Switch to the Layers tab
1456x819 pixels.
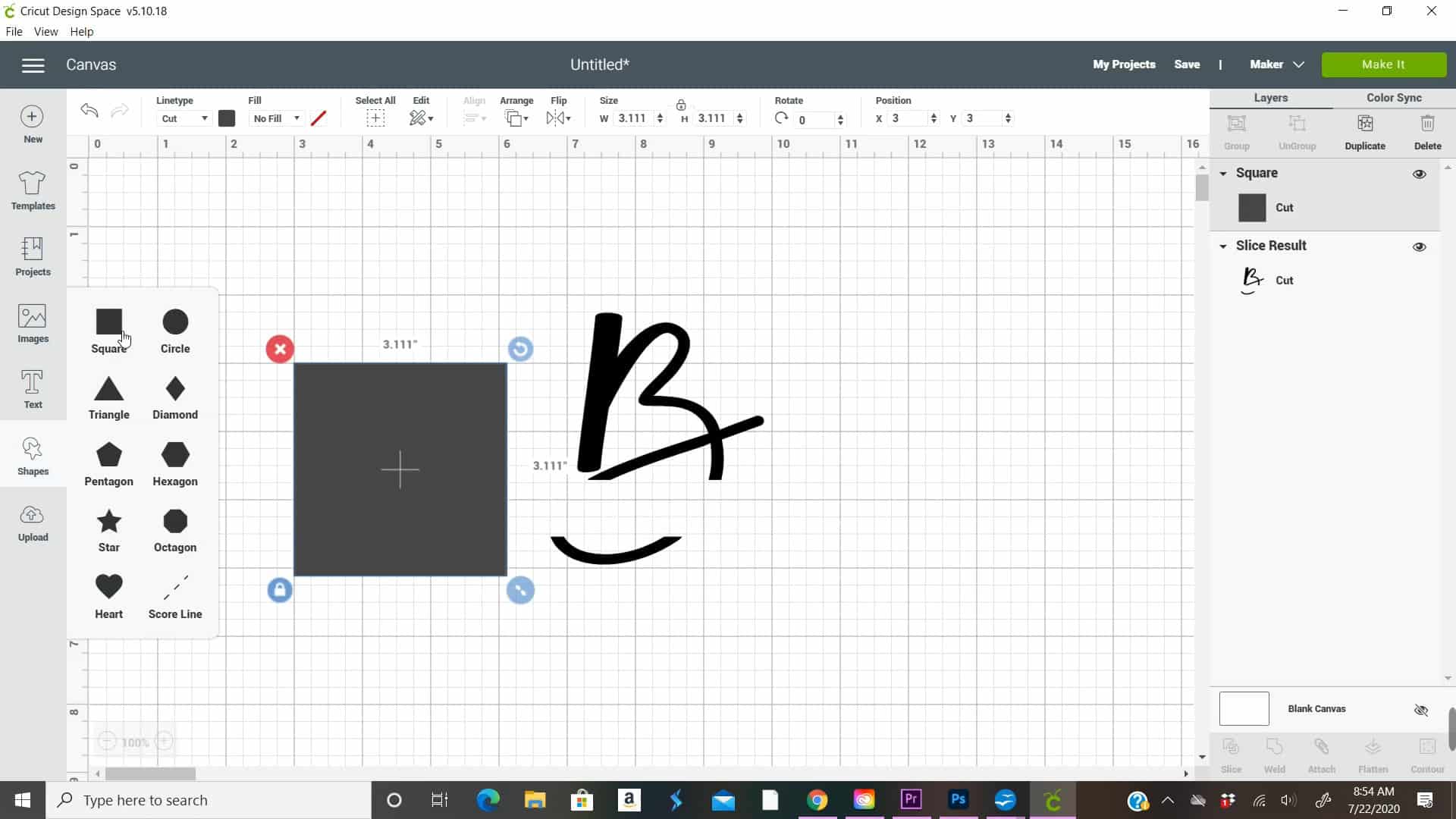coord(1271,98)
